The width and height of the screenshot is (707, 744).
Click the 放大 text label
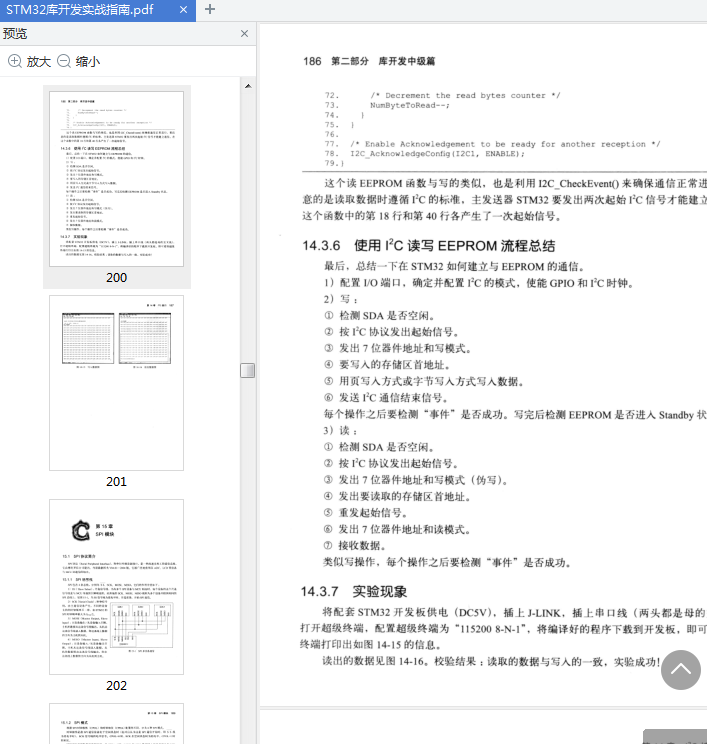click(38, 61)
